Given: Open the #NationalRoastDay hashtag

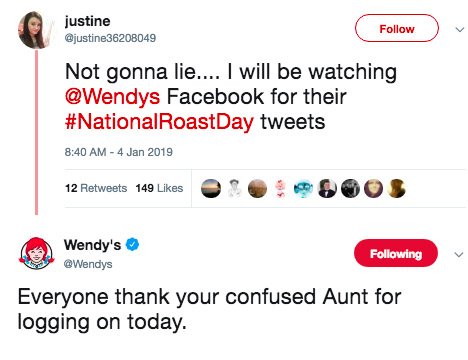Looking at the screenshot, I should (x=159, y=122).
